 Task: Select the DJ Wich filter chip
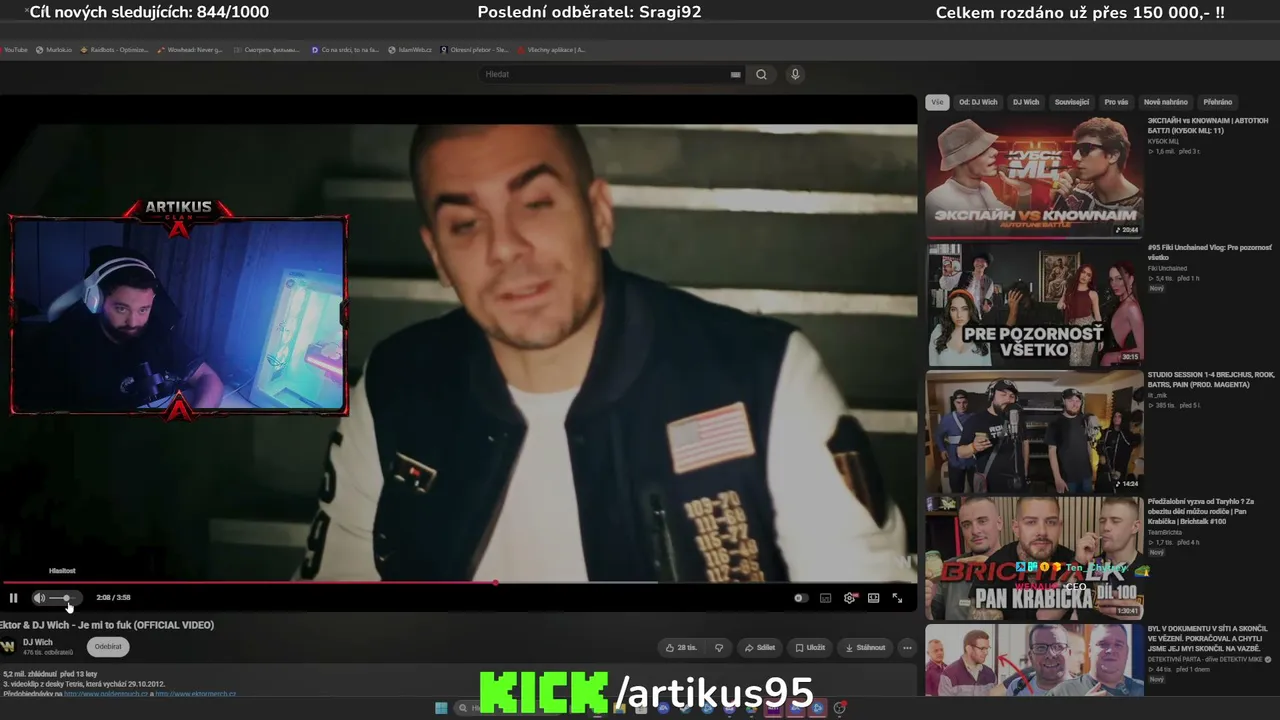1026,102
